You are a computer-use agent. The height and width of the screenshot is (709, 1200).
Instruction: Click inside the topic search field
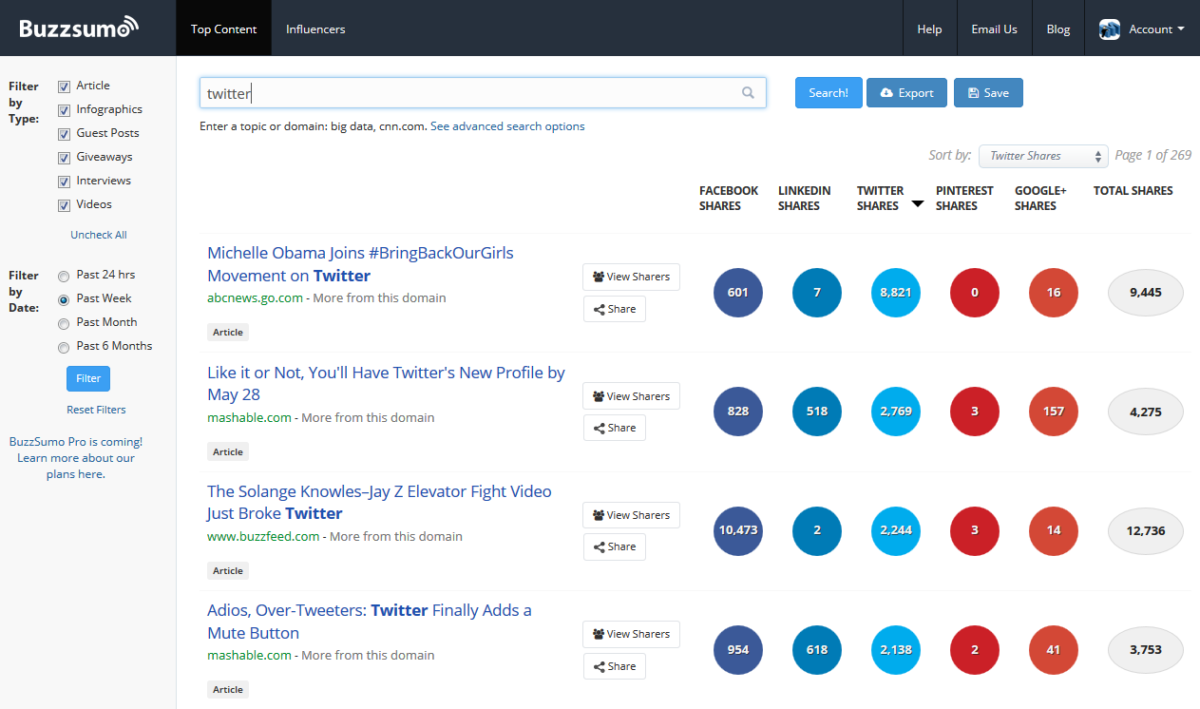pos(470,93)
